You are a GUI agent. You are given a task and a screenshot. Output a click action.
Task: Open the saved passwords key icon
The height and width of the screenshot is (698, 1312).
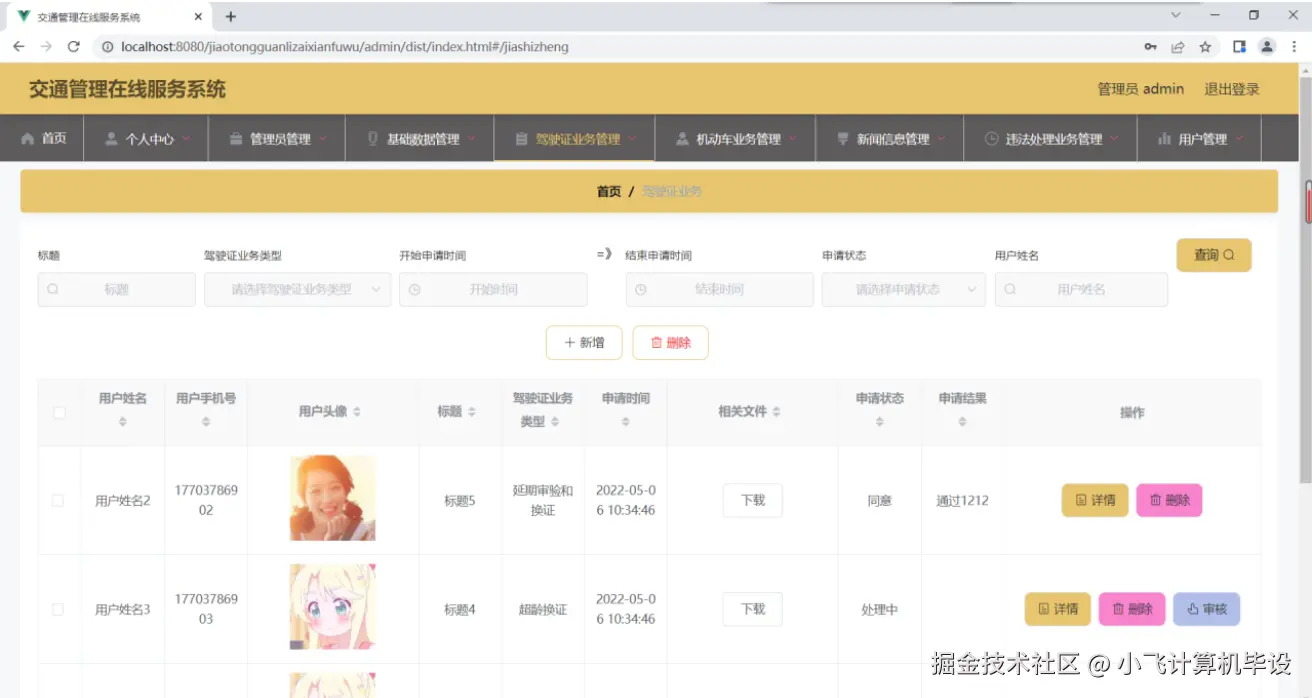1151,47
